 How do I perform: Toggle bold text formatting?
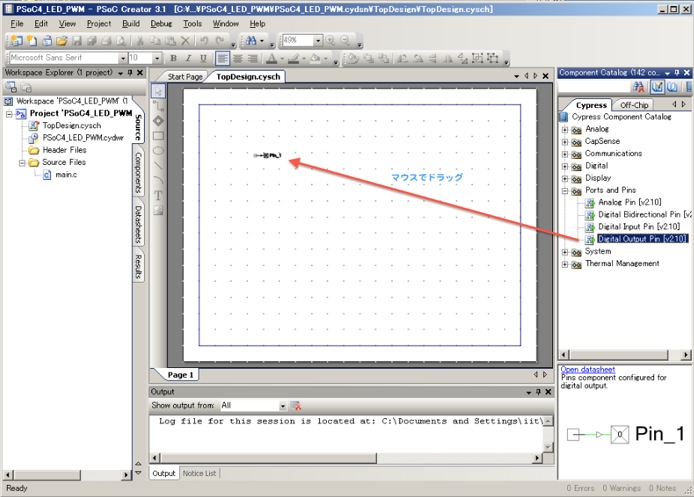coord(173,58)
